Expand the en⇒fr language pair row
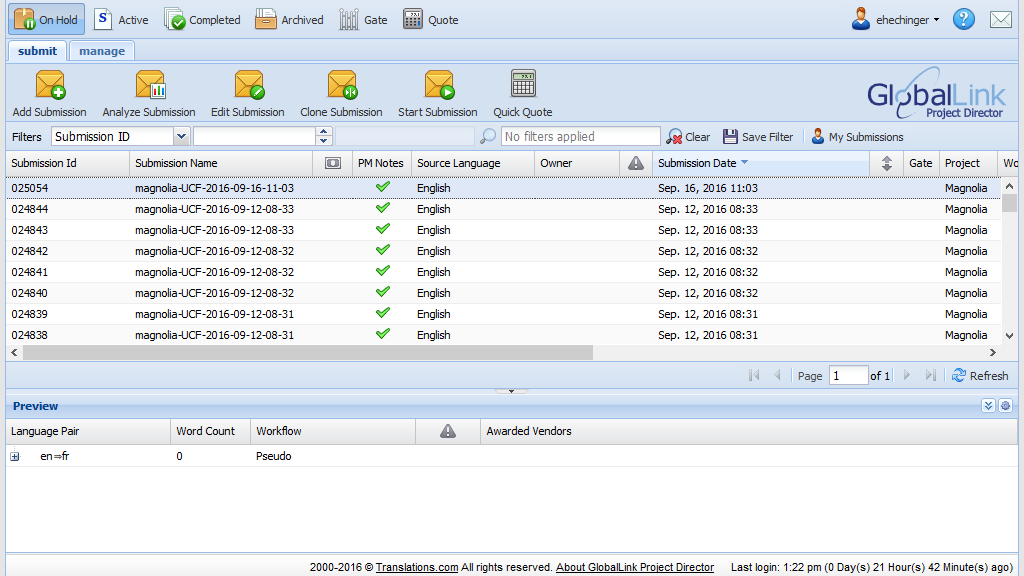 tap(15, 456)
